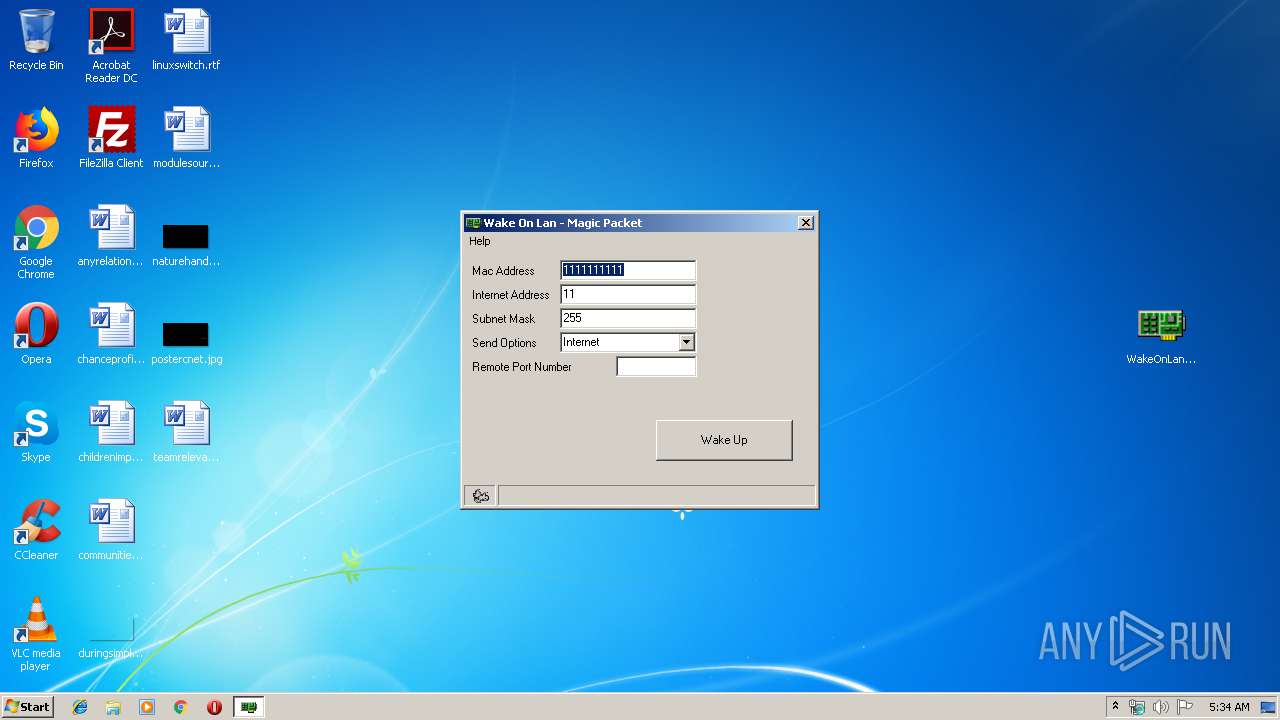The image size is (1280, 720).
Task: Open the FileZilla Client shortcut
Action: pos(111,138)
